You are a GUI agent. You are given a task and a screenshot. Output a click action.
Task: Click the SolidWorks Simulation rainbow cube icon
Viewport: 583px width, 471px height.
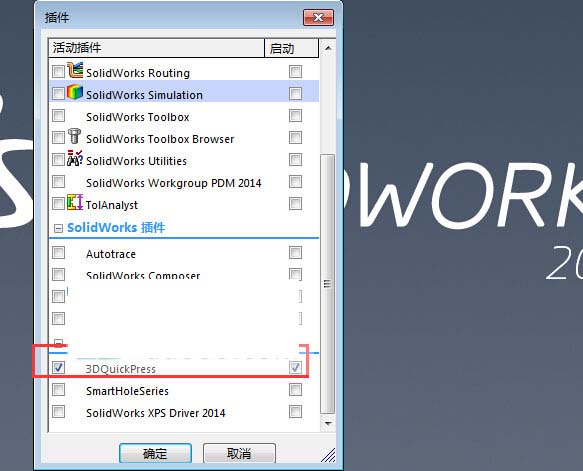tap(75, 92)
